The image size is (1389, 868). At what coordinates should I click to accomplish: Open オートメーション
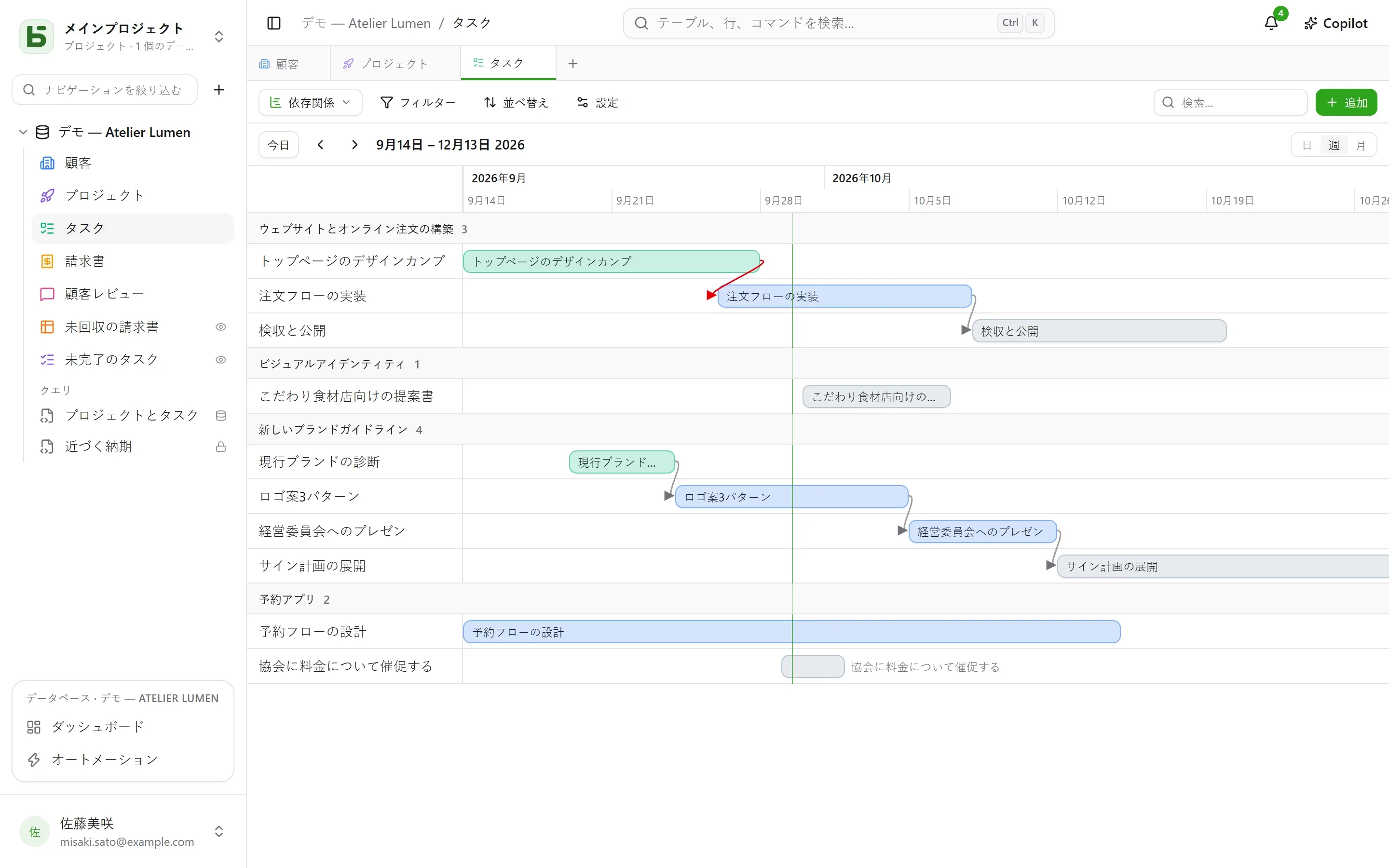tap(123, 759)
